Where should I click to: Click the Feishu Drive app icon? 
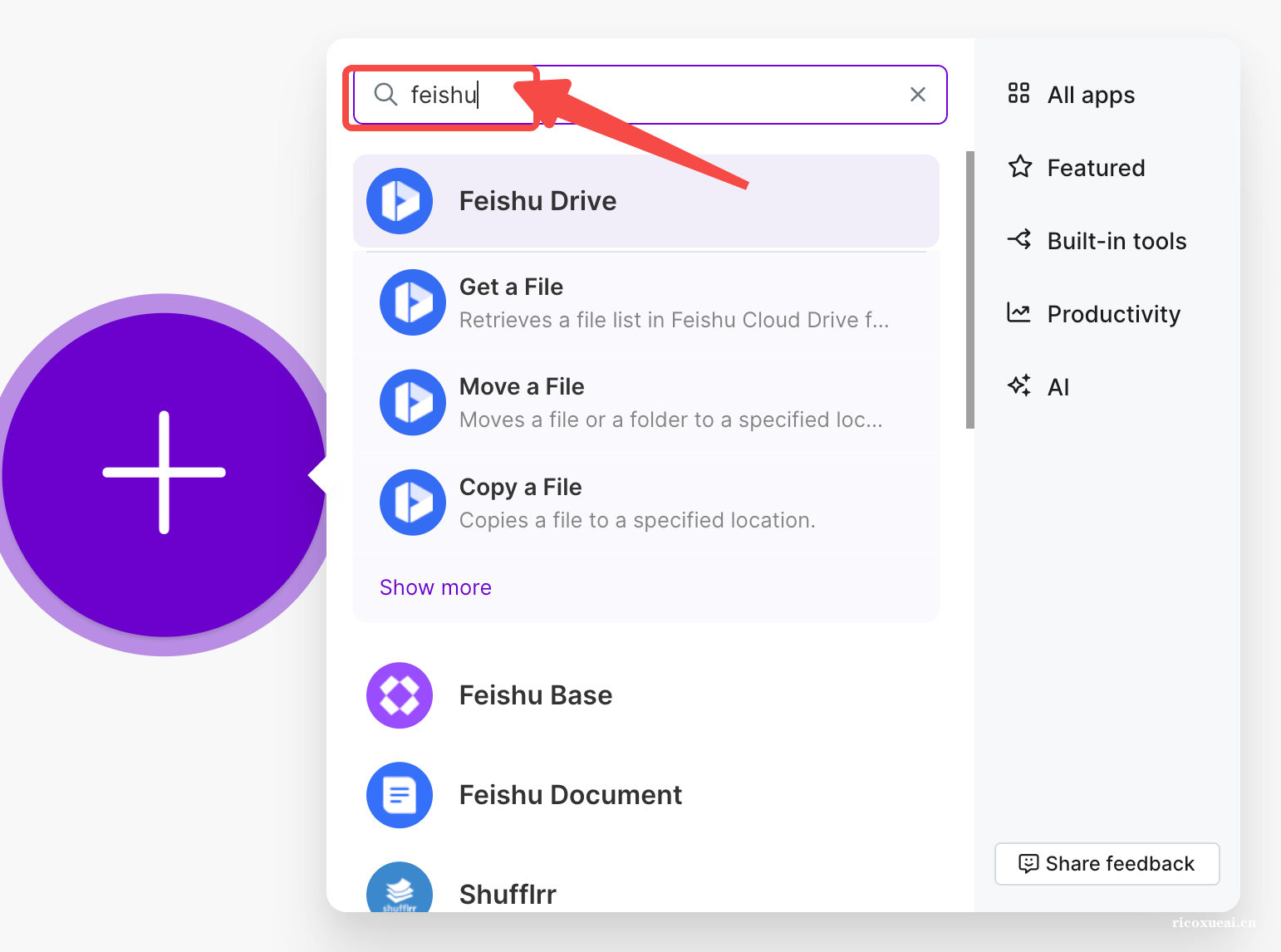400,201
